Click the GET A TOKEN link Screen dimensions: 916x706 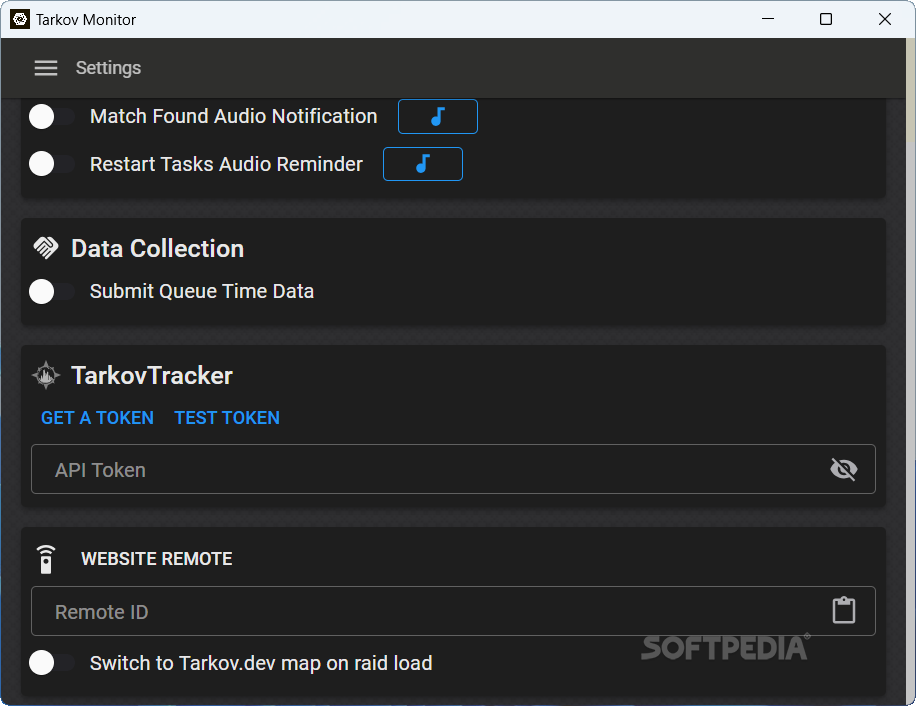pos(97,418)
